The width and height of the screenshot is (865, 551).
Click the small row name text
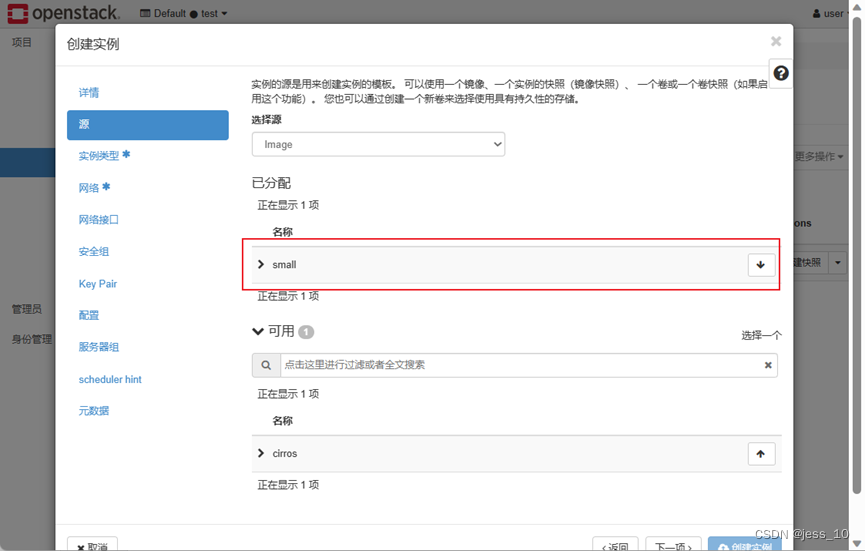(x=284, y=265)
